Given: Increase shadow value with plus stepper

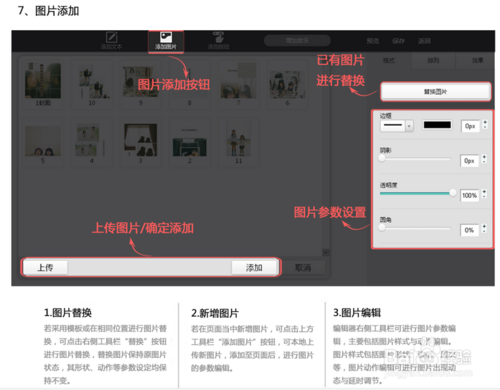Looking at the screenshot, I should pos(484,157).
